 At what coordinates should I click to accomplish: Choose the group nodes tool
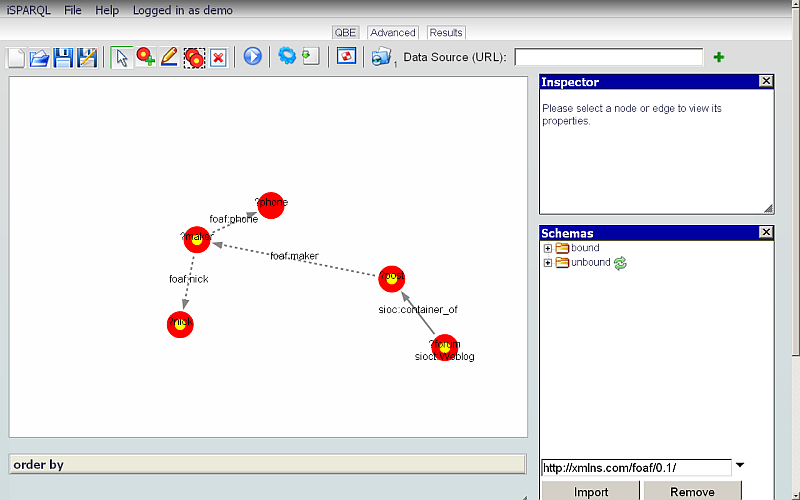194,57
